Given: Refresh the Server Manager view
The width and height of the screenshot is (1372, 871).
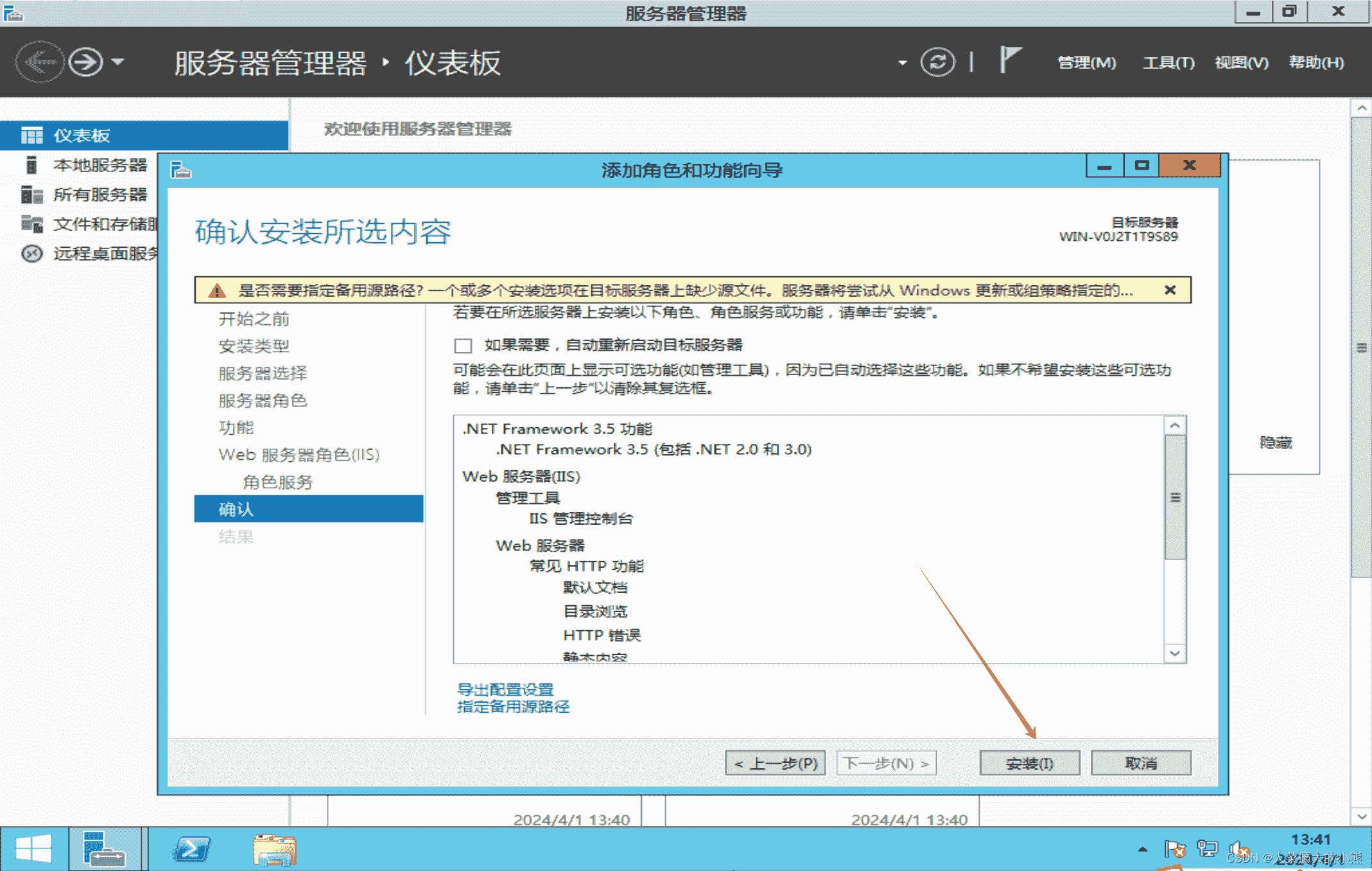Looking at the screenshot, I should coord(938,62).
